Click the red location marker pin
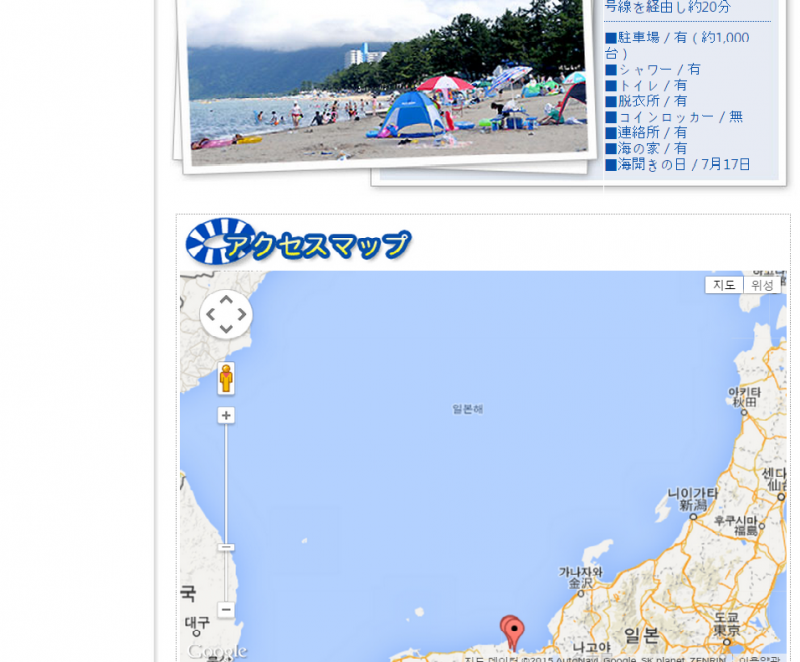 [513, 632]
